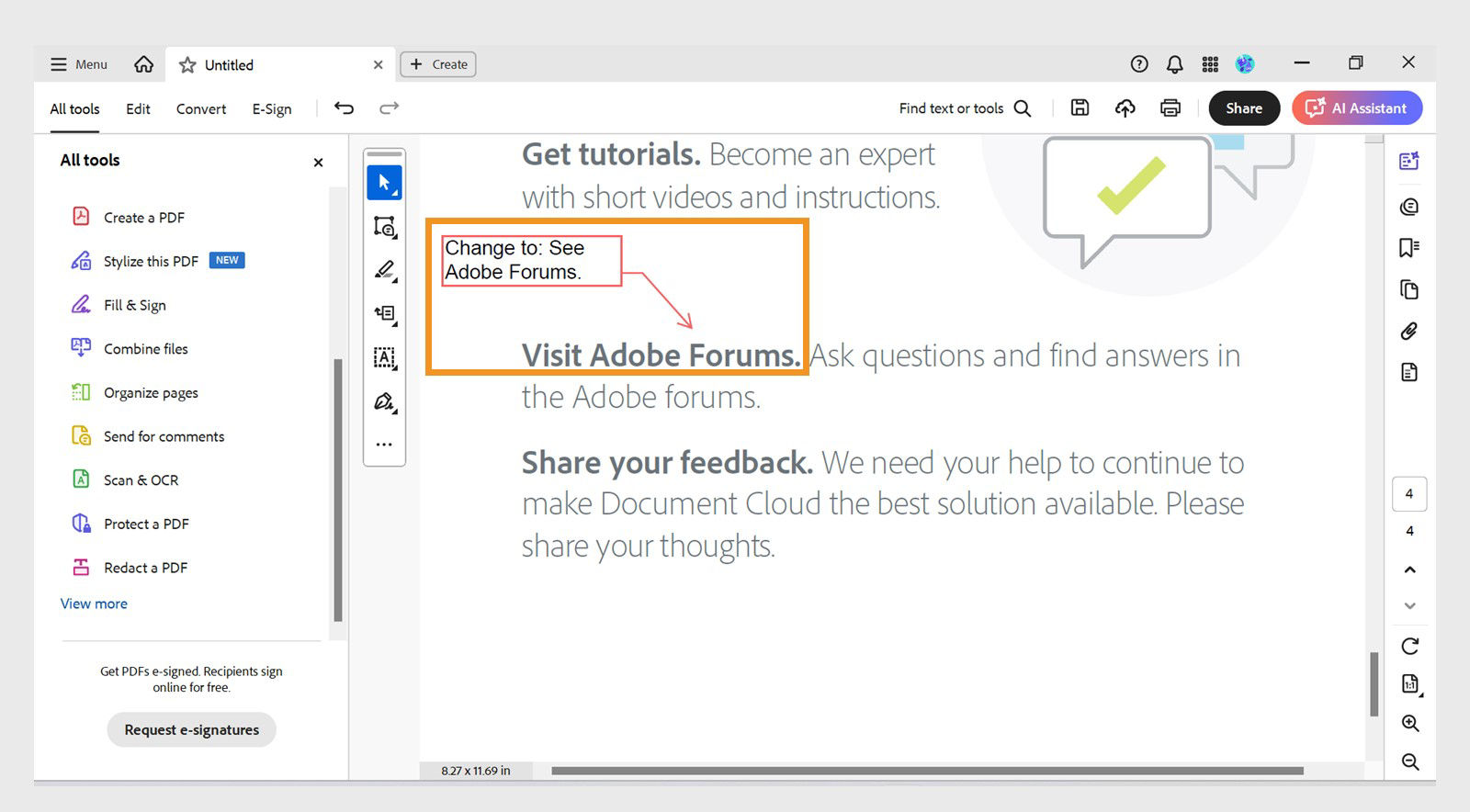
Task: Switch to the All tools tab
Action: 74,108
